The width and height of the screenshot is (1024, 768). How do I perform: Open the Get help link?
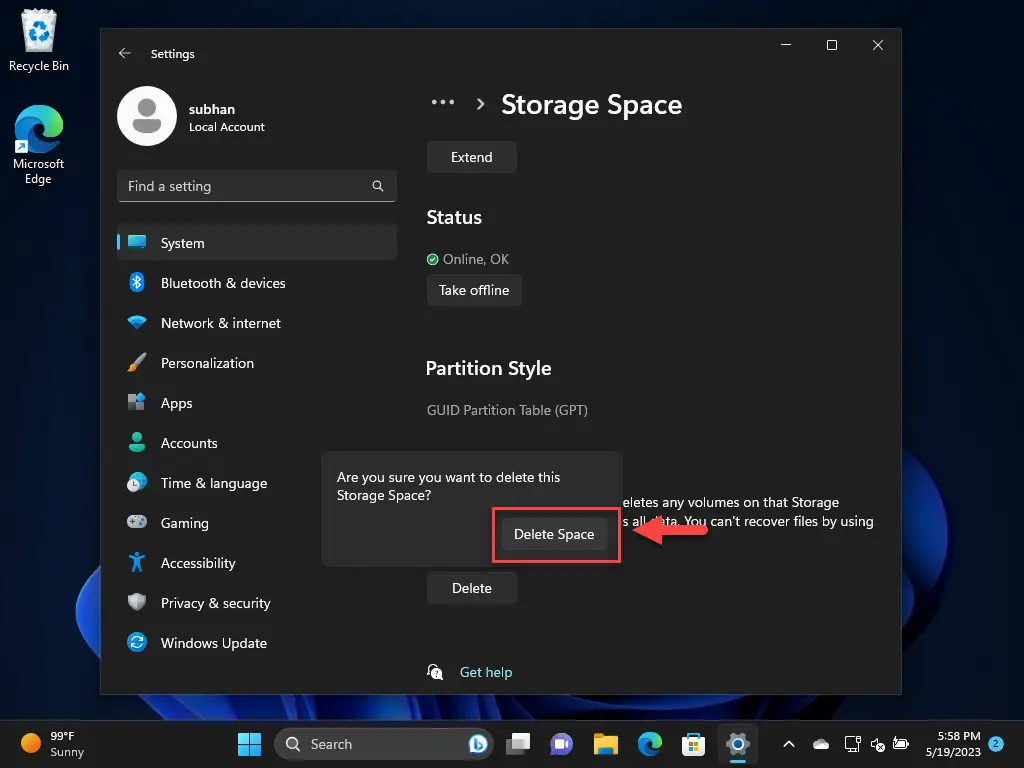tap(486, 672)
